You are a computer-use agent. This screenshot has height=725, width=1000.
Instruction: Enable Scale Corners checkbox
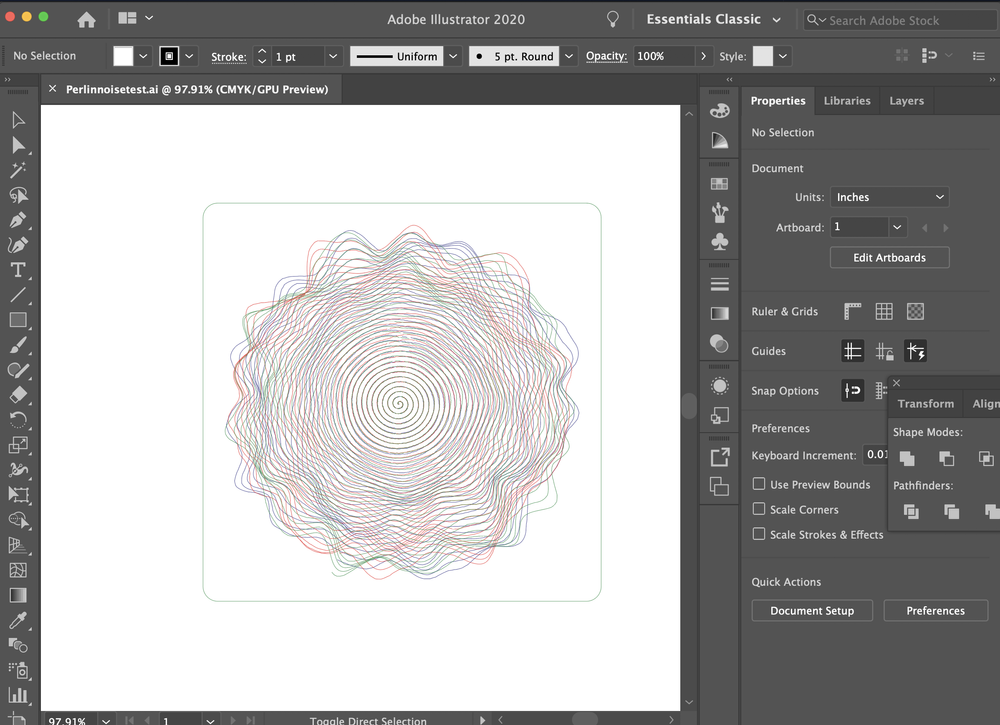click(759, 509)
